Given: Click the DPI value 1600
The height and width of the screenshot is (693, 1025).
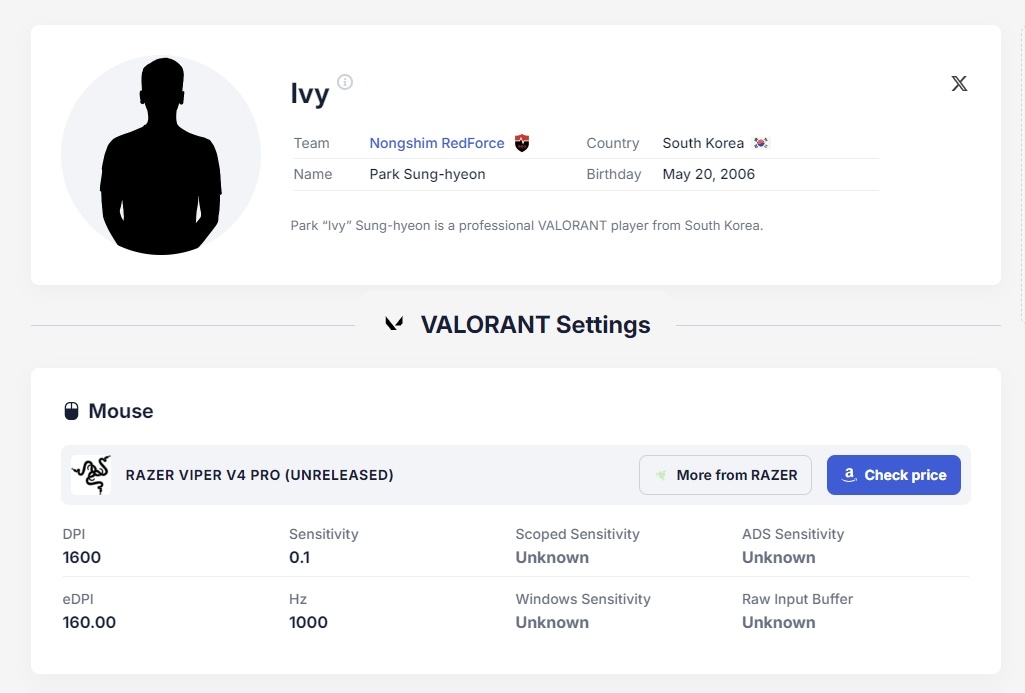Looking at the screenshot, I should point(82,557).
